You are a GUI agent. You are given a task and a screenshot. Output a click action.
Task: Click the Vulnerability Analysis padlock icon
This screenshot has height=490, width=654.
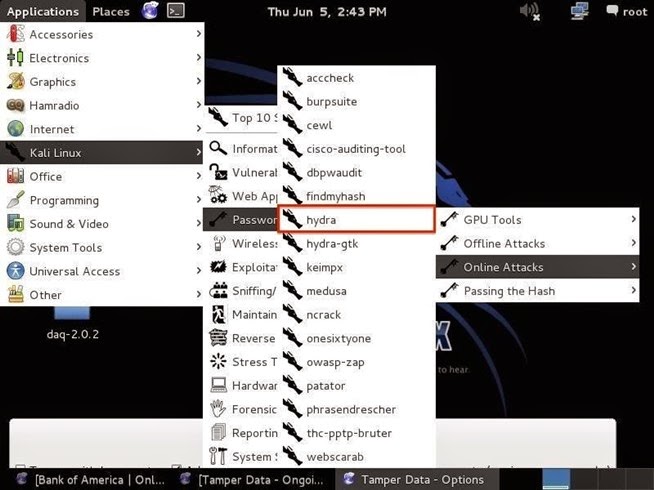pos(218,172)
